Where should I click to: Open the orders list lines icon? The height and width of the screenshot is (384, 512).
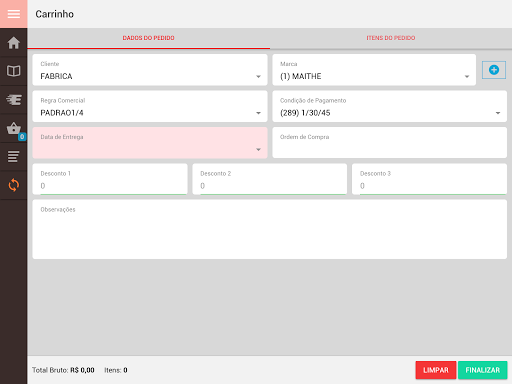14,157
